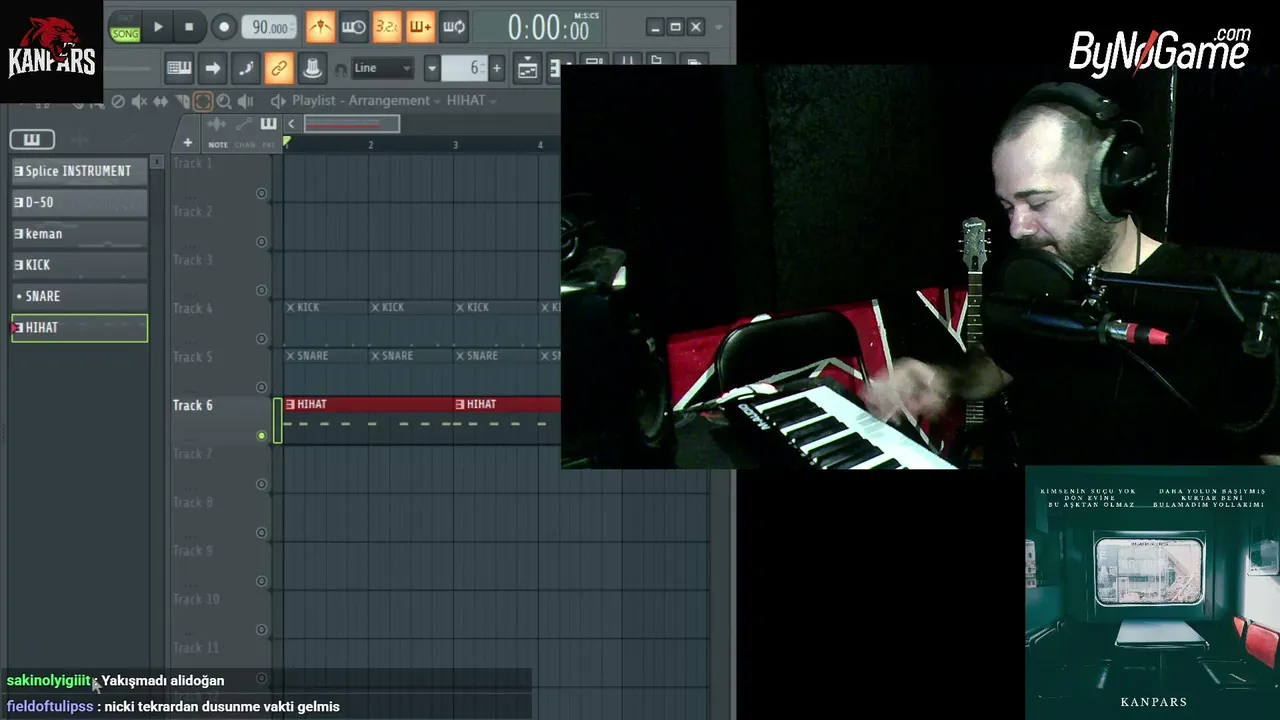Mute Track 4 with its mute switch

[262, 339]
